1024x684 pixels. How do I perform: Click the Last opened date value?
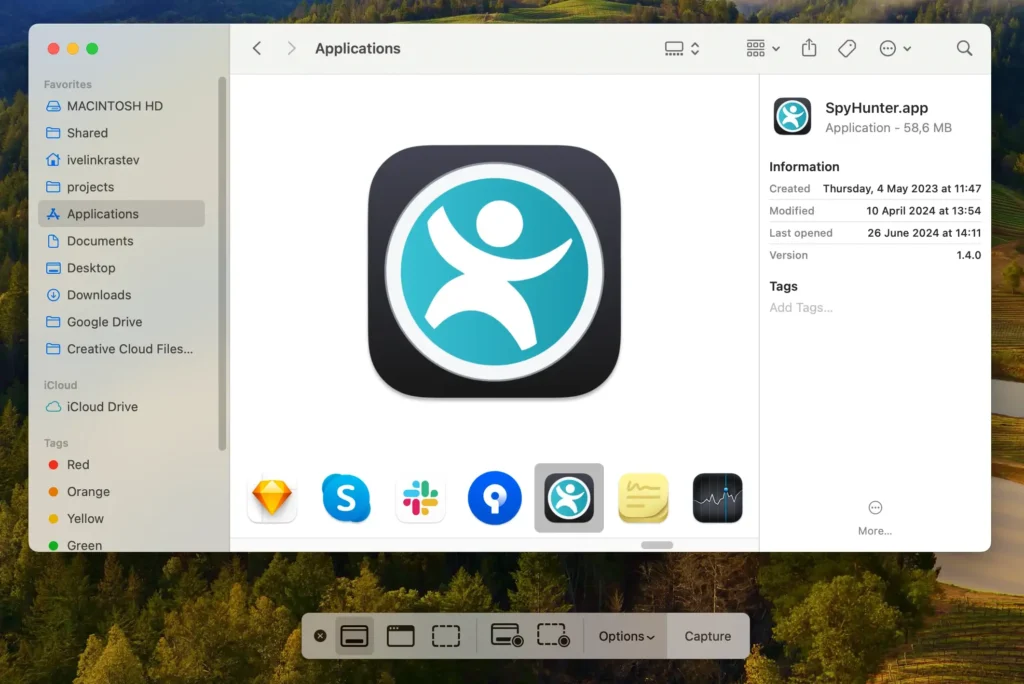924,233
